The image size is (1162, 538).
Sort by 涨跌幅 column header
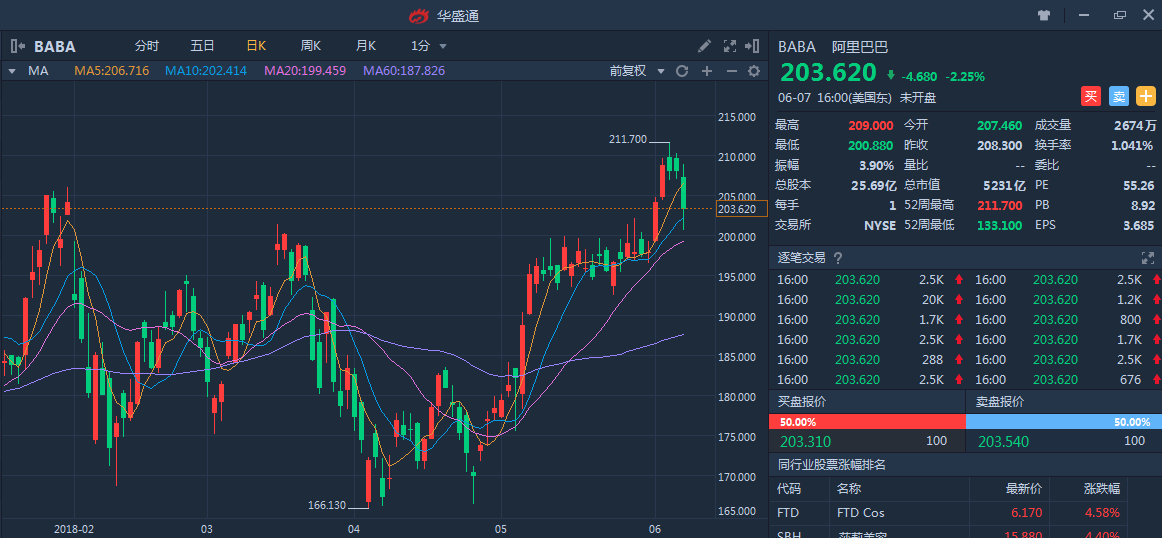[x=1101, y=489]
